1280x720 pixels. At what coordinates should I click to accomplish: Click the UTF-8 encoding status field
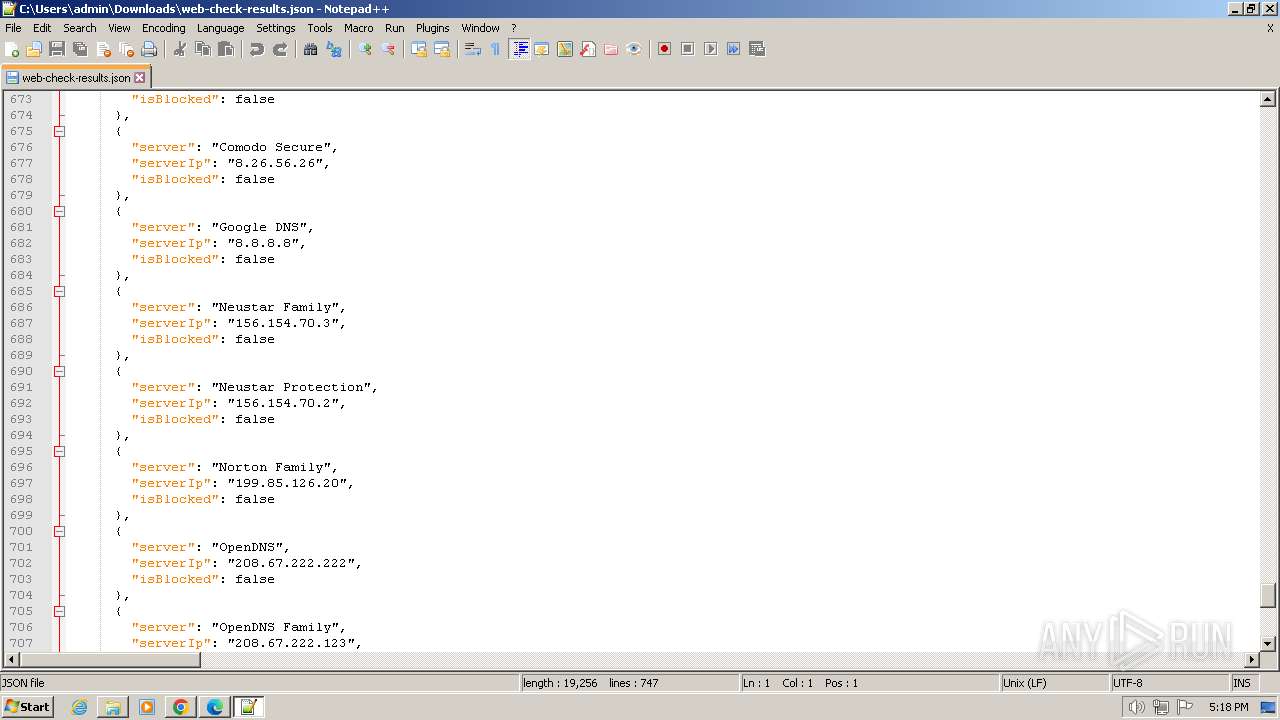(x=1169, y=683)
